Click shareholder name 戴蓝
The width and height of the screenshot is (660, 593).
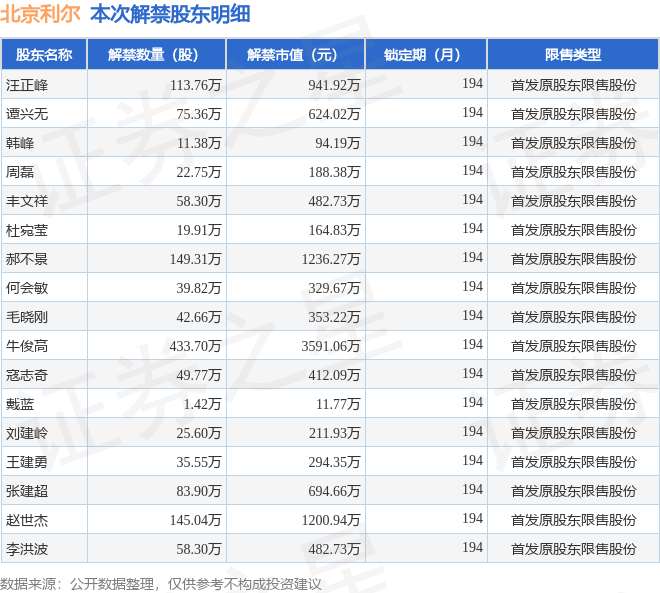tap(20, 404)
